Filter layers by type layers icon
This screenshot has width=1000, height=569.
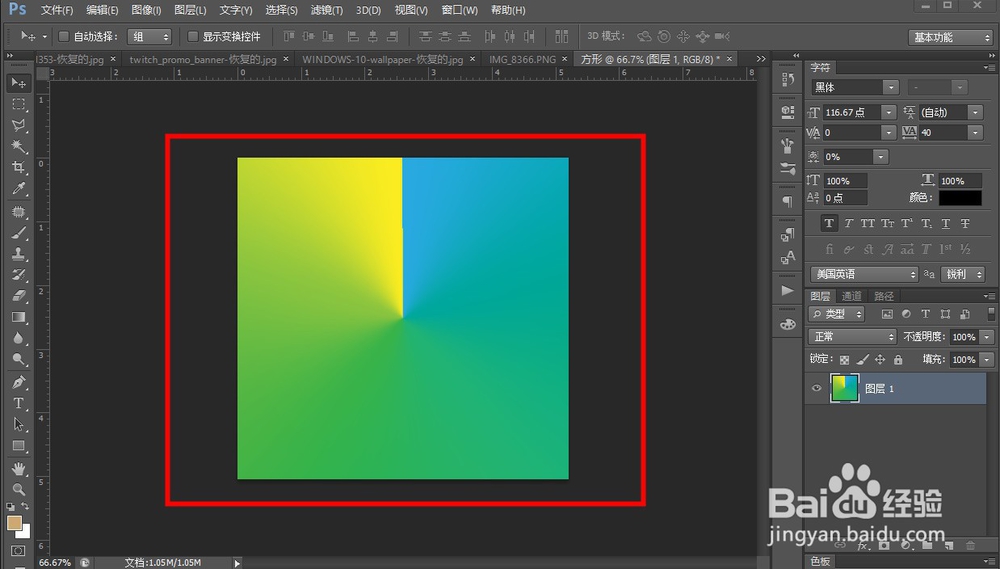925,314
